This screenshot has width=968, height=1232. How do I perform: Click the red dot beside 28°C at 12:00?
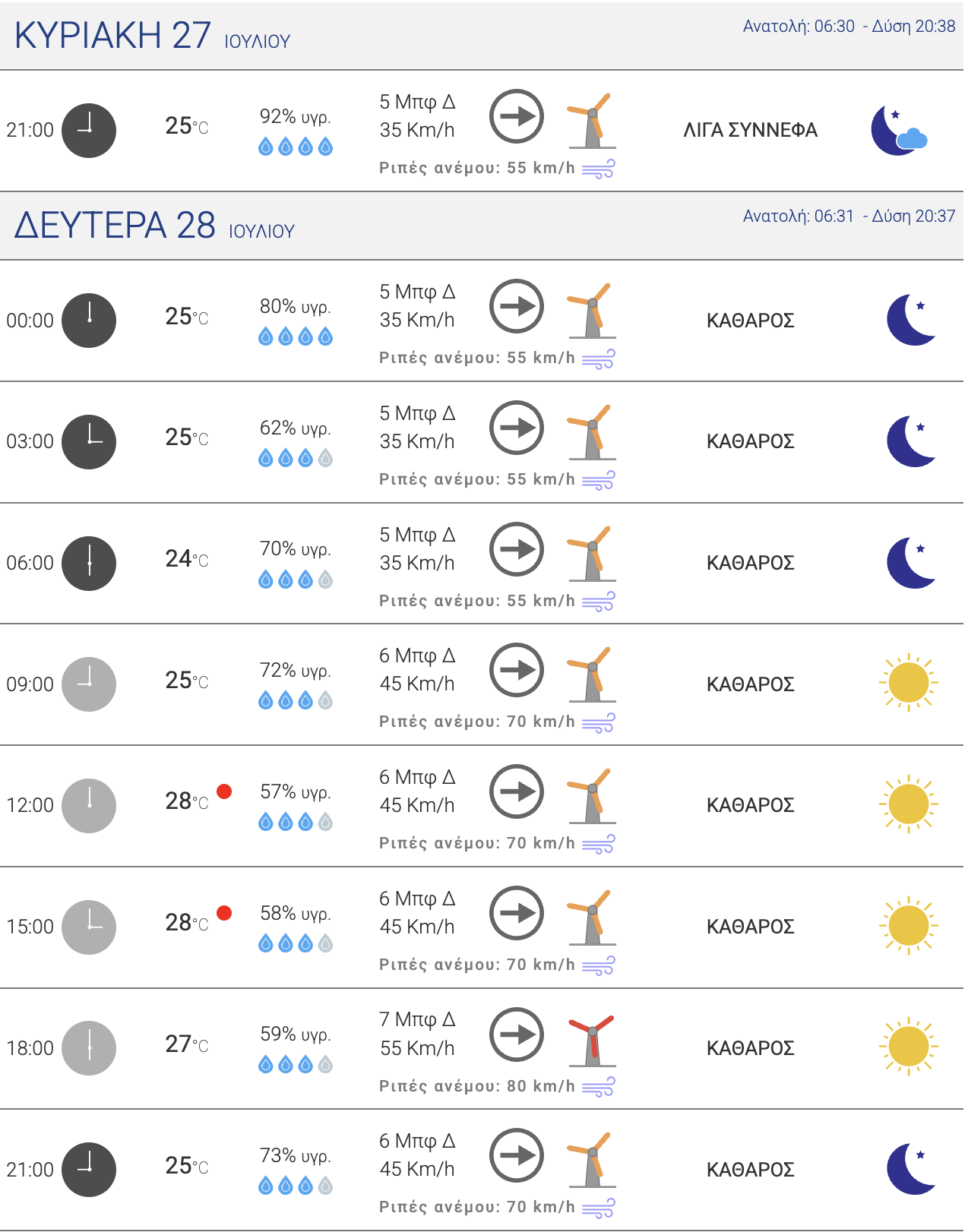pyautogui.click(x=224, y=791)
